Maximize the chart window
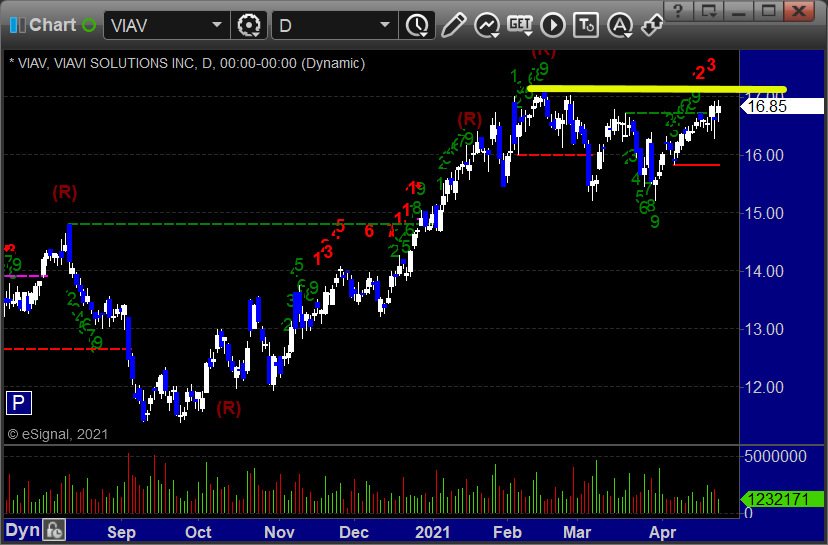Viewport: 828px width, 545px height. [x=769, y=11]
